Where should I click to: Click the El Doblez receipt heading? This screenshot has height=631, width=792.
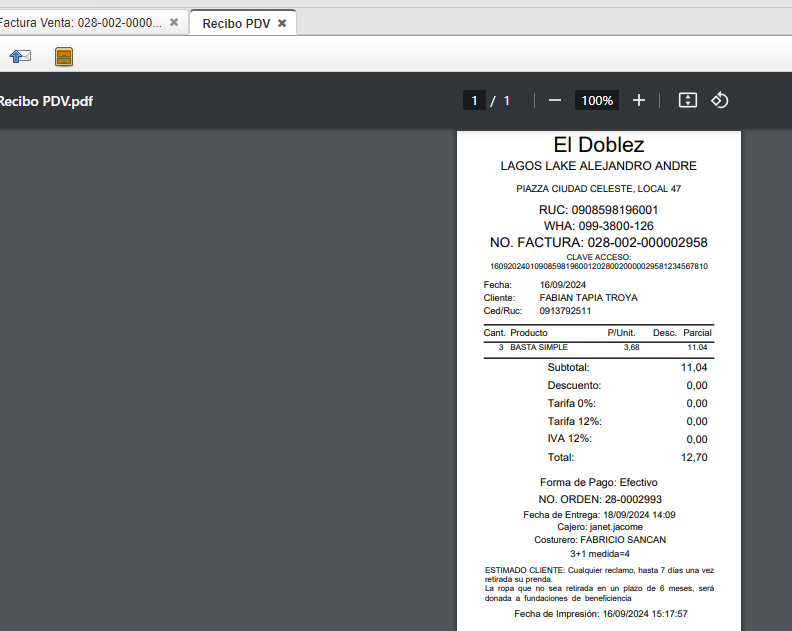598,145
